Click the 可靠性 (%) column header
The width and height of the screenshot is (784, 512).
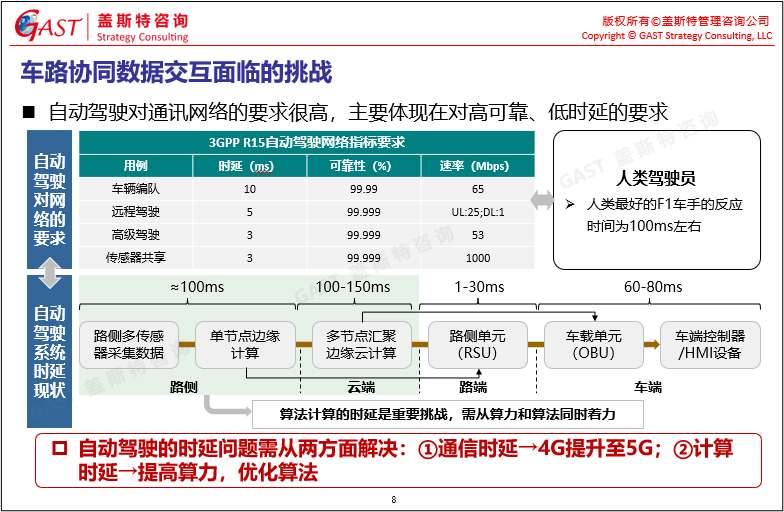click(363, 165)
